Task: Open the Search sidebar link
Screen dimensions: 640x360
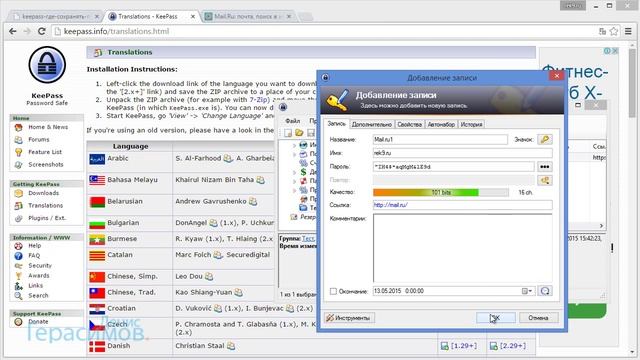Action: pyautogui.click(x=38, y=296)
